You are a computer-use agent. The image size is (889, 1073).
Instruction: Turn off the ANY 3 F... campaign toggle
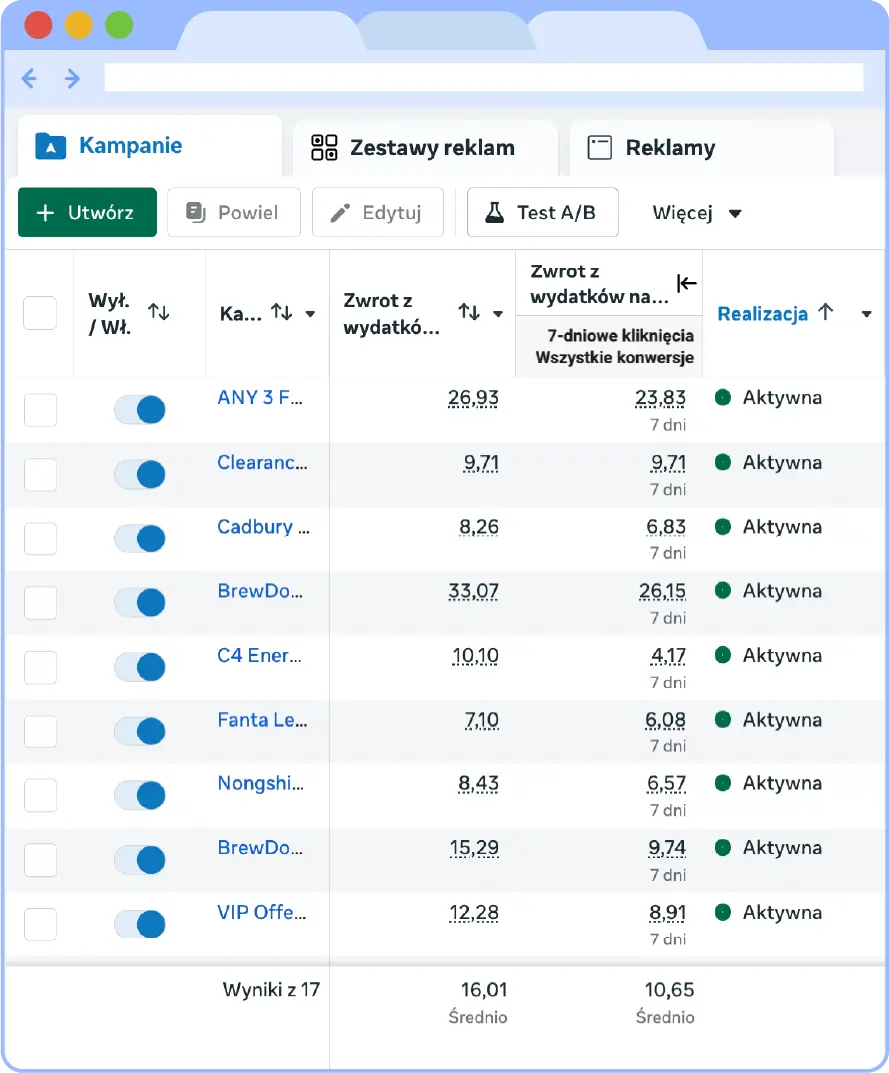[x=139, y=409]
